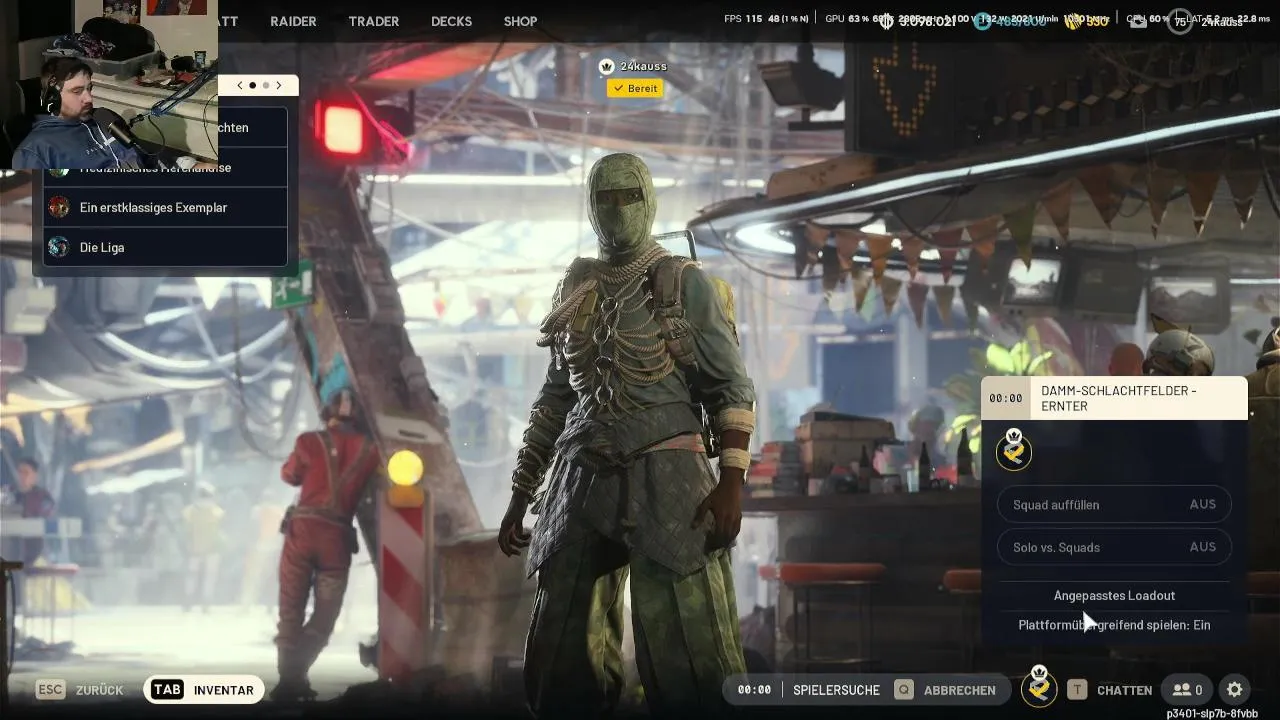Click the crown icon above 24kauss
The height and width of the screenshot is (720, 1280).
point(606,66)
